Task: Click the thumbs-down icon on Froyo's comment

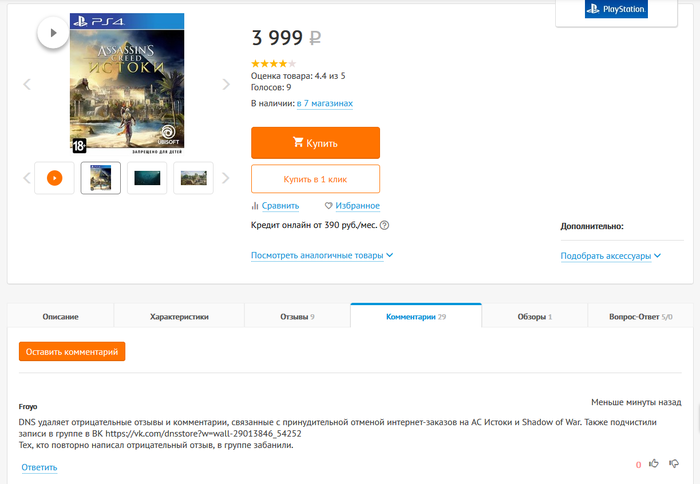Action: [674, 463]
